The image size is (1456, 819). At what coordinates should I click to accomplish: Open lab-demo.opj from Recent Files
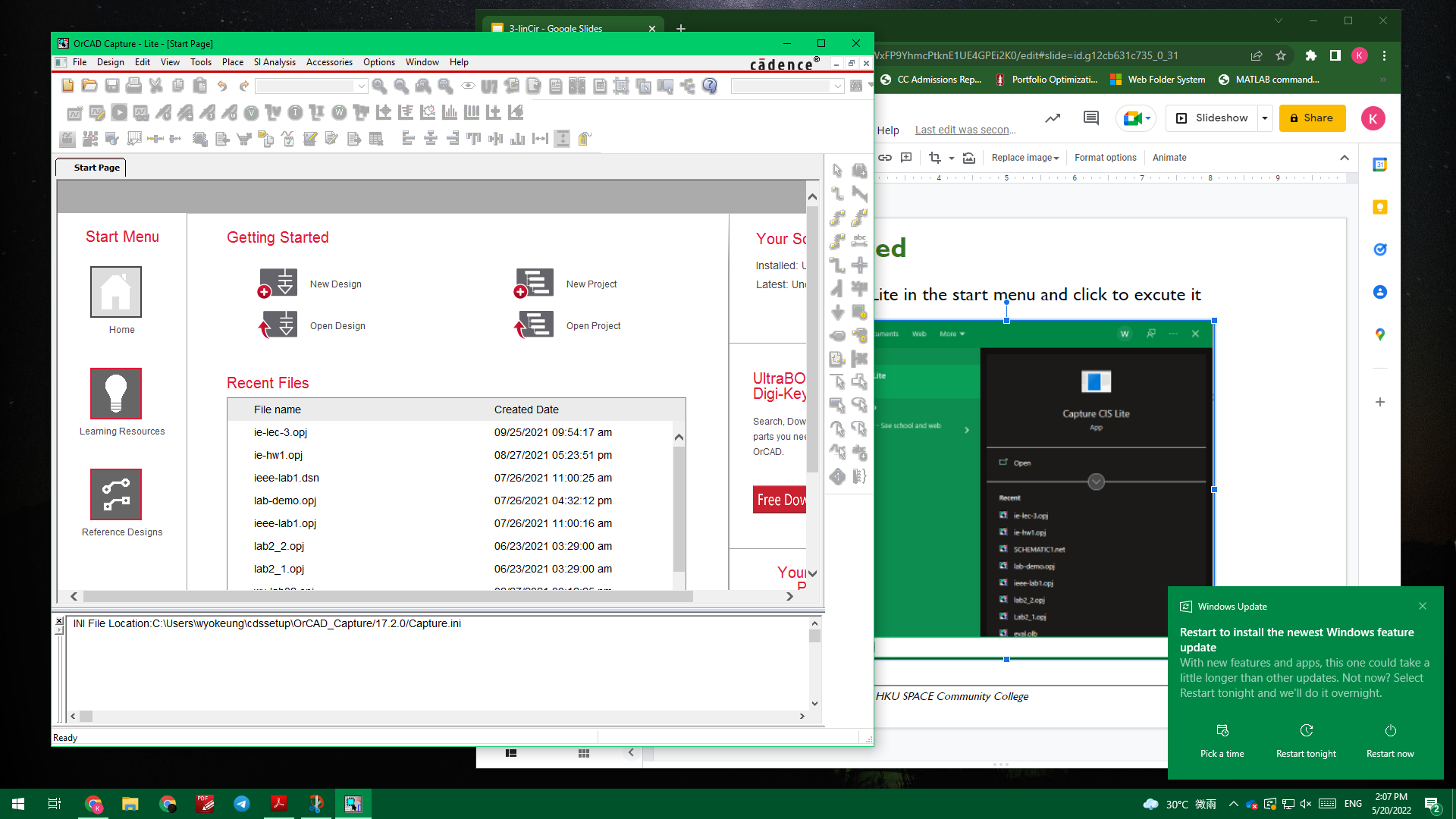click(x=285, y=500)
